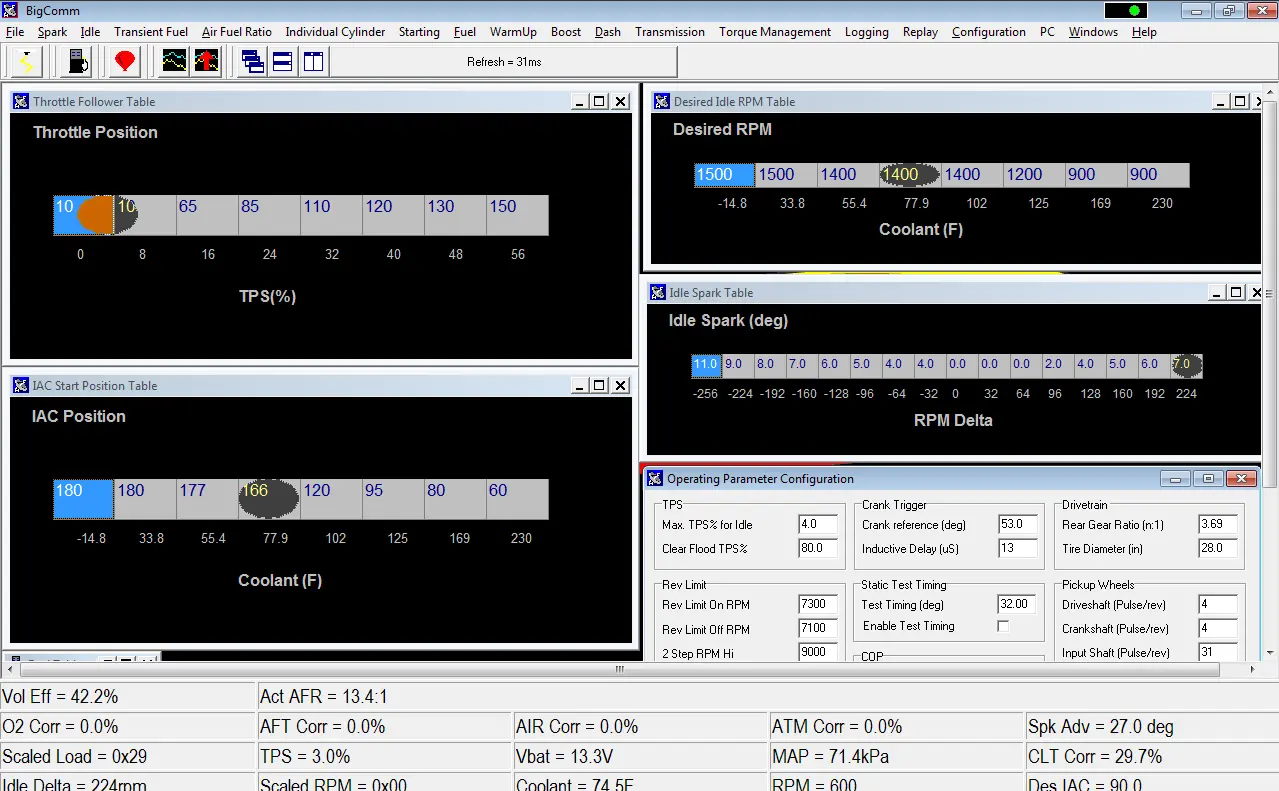1279x791 pixels.
Task: Select IAC Position cell with value 177
Action: pyautogui.click(x=207, y=499)
